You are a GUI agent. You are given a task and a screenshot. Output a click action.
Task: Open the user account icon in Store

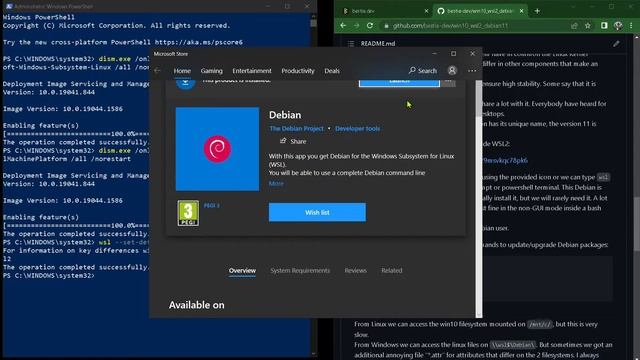tap(452, 71)
